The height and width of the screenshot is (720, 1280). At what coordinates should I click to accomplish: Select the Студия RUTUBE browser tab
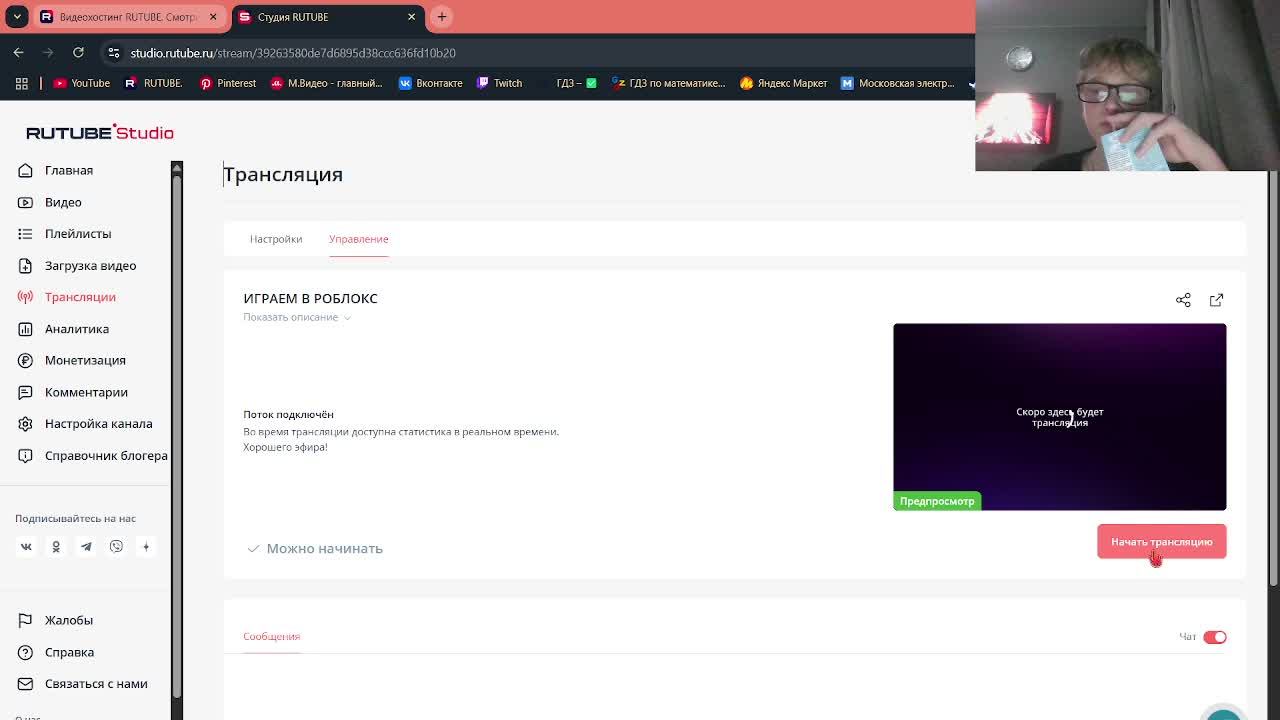pos(327,17)
